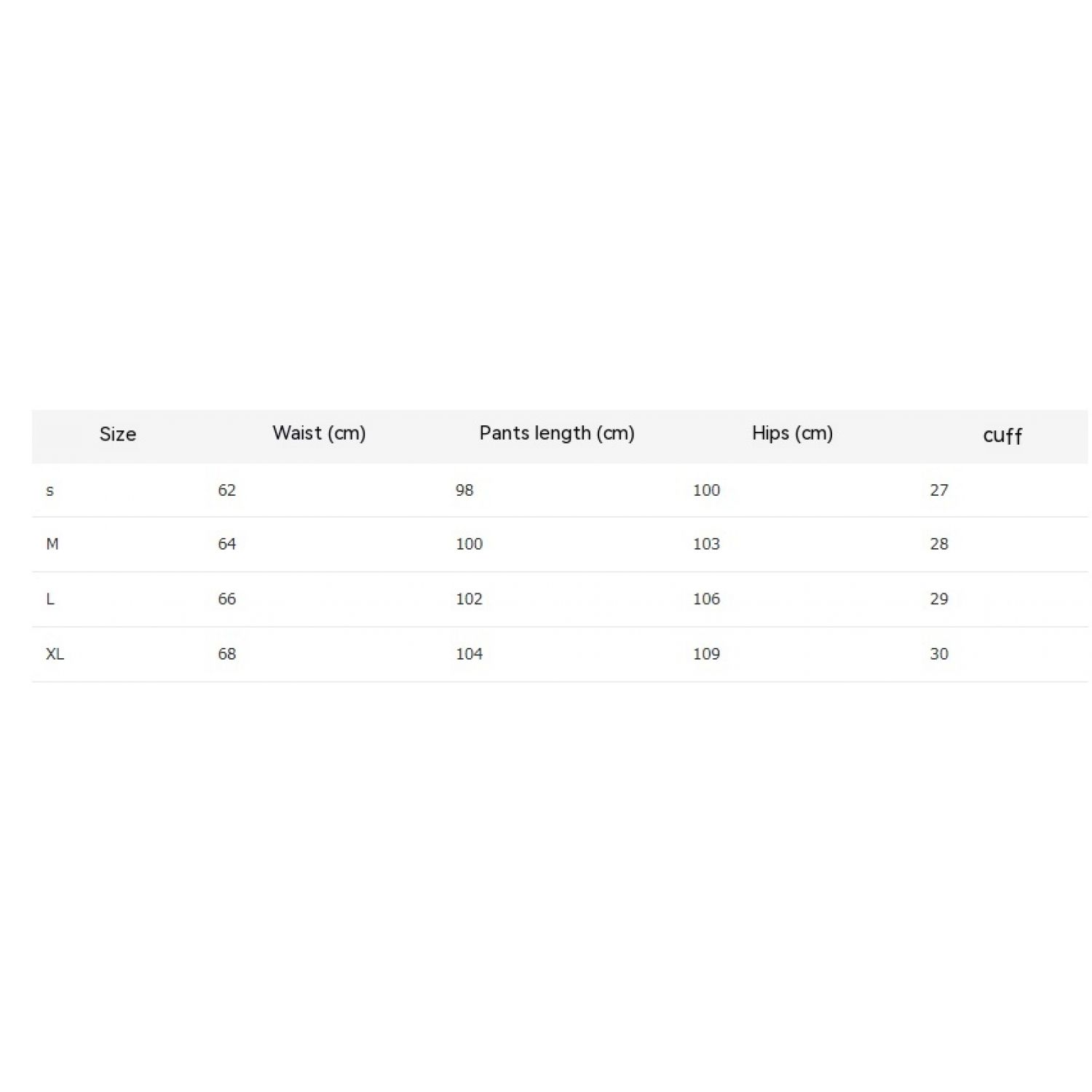Viewport: 1092px width, 1092px height.
Task: Click the Hips (cm) column header
Action: click(x=792, y=434)
